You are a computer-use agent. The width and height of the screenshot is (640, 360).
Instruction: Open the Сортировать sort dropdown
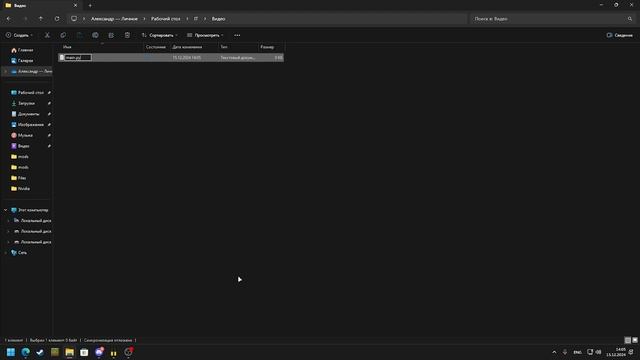pos(159,36)
